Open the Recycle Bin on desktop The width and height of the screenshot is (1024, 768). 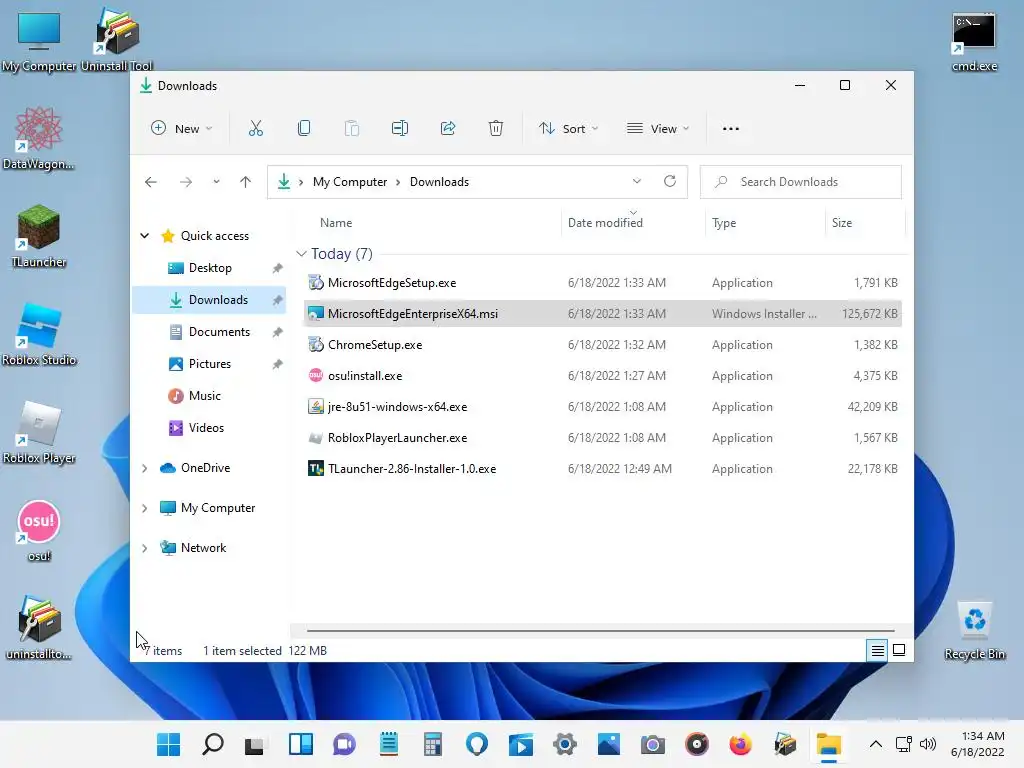[974, 630]
